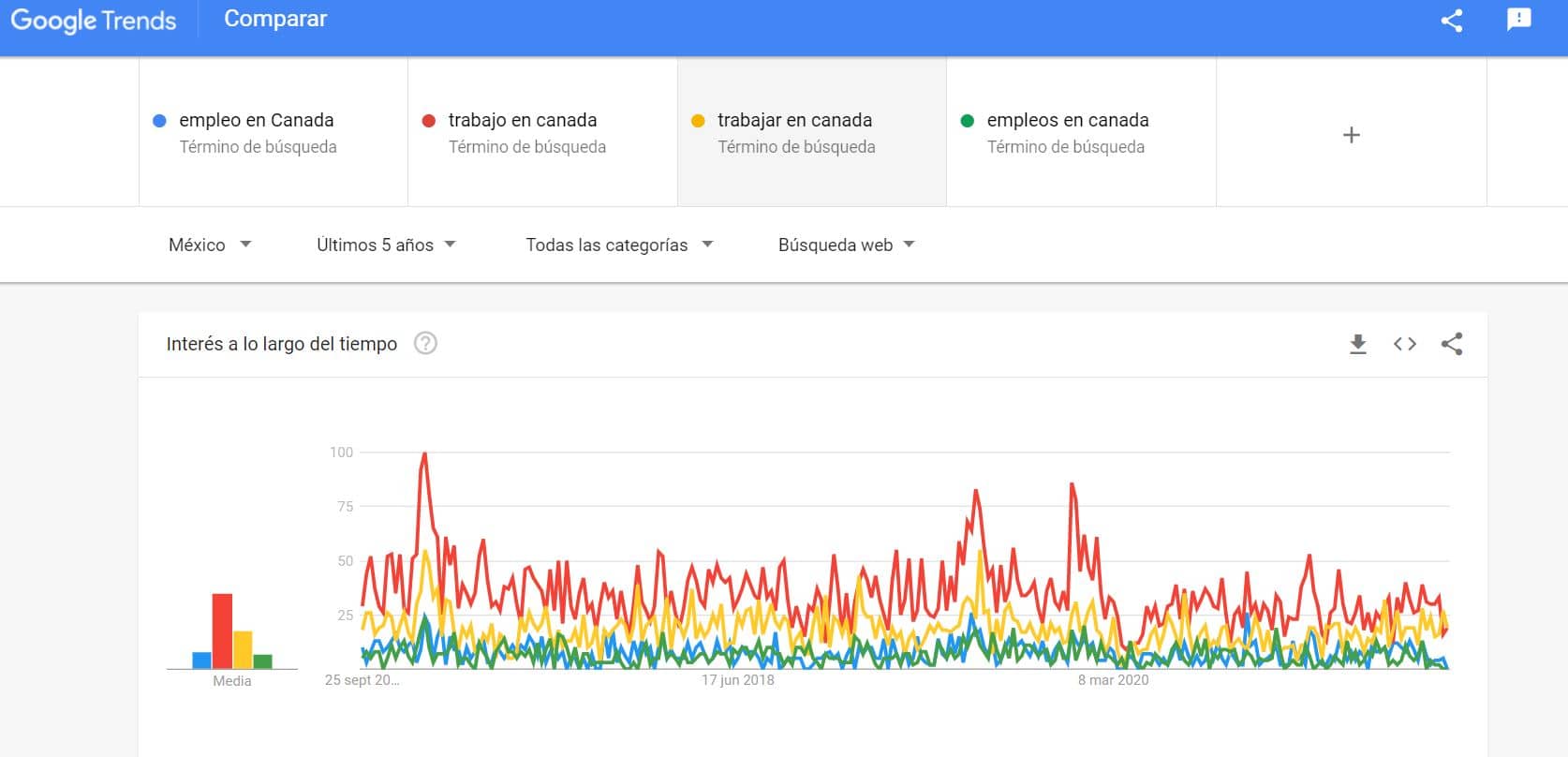The height and width of the screenshot is (757, 1568).
Task: Share the Interés a lo largo del tiempo chart
Action: click(x=1451, y=344)
